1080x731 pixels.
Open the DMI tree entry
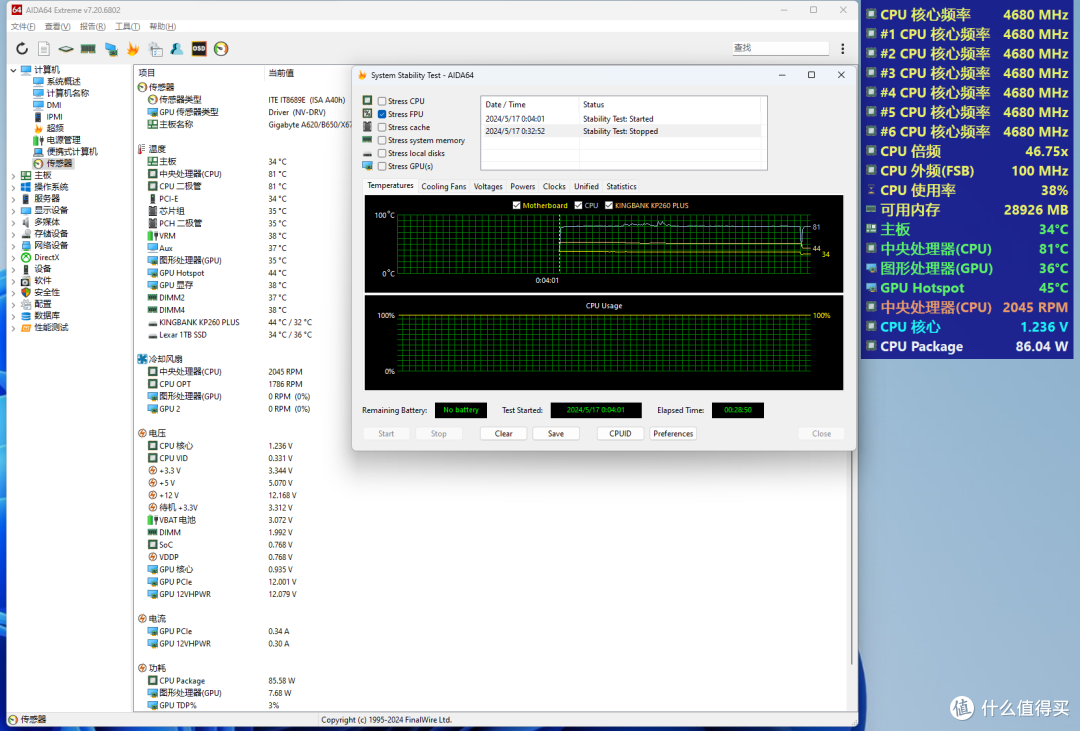54,105
